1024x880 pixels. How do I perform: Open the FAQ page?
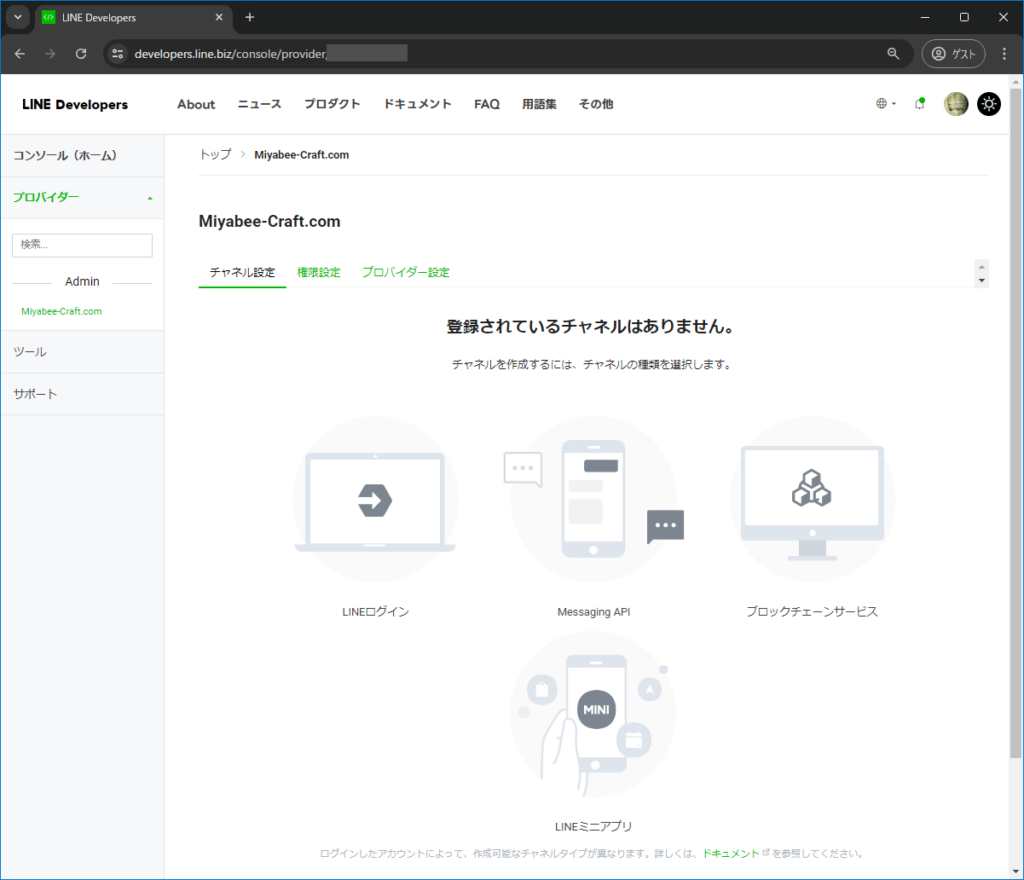tap(487, 104)
